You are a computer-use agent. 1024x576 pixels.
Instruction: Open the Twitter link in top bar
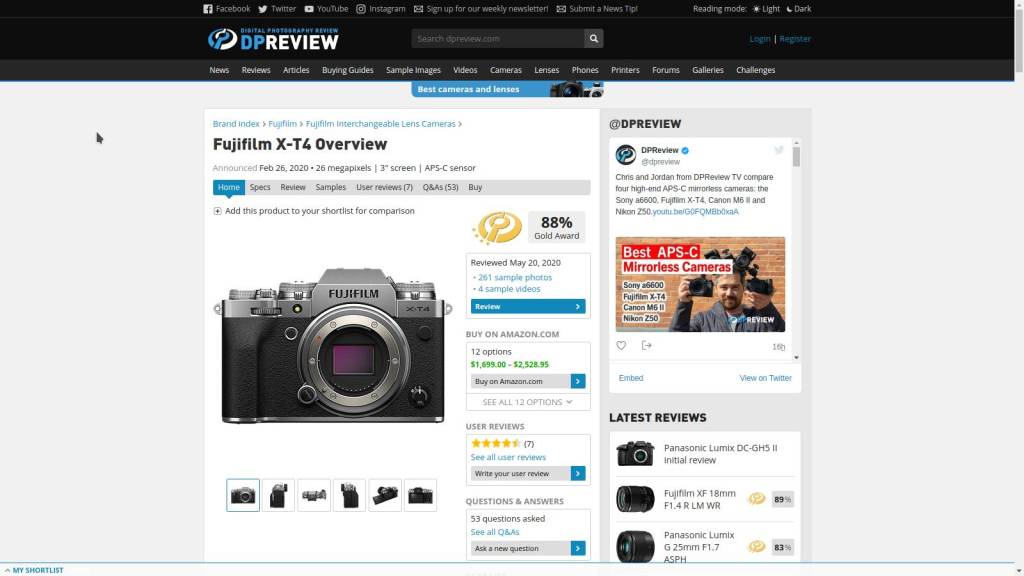click(277, 8)
